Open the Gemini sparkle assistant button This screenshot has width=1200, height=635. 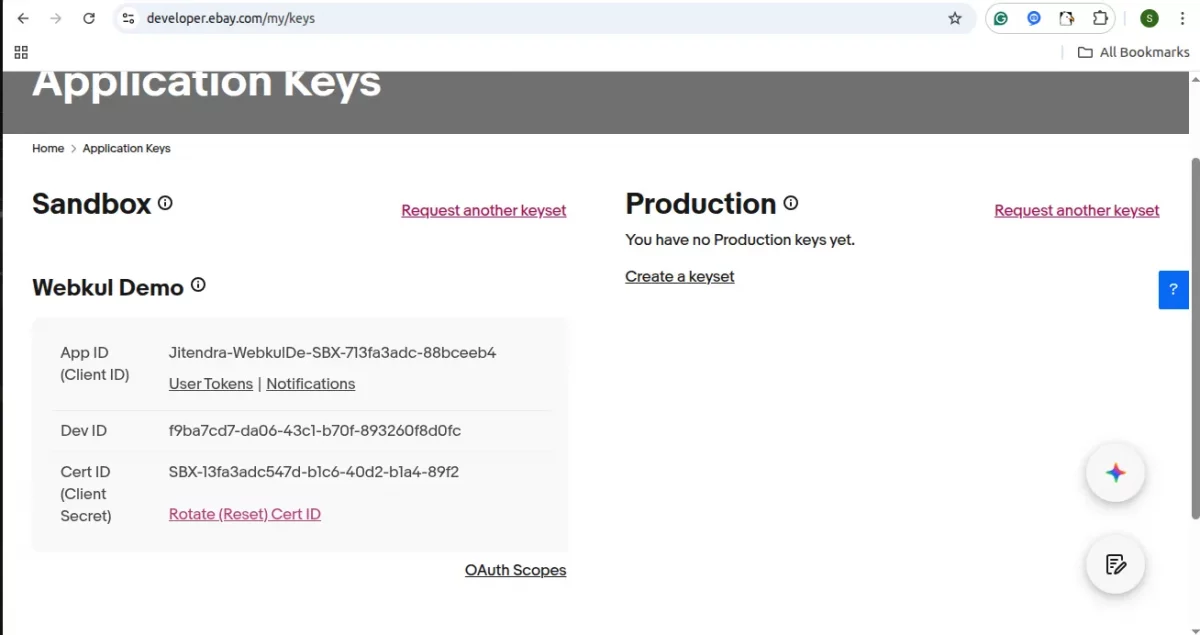(1115, 473)
